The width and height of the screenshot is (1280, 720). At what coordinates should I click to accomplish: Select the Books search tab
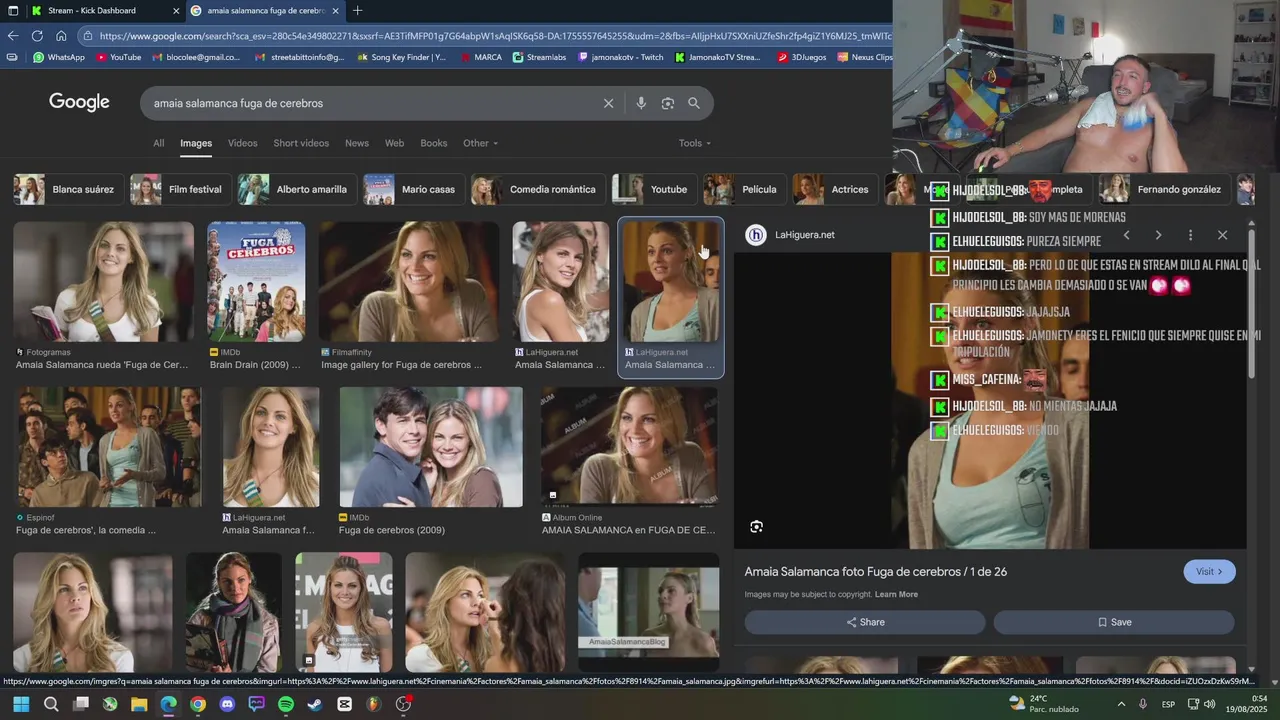click(x=434, y=143)
